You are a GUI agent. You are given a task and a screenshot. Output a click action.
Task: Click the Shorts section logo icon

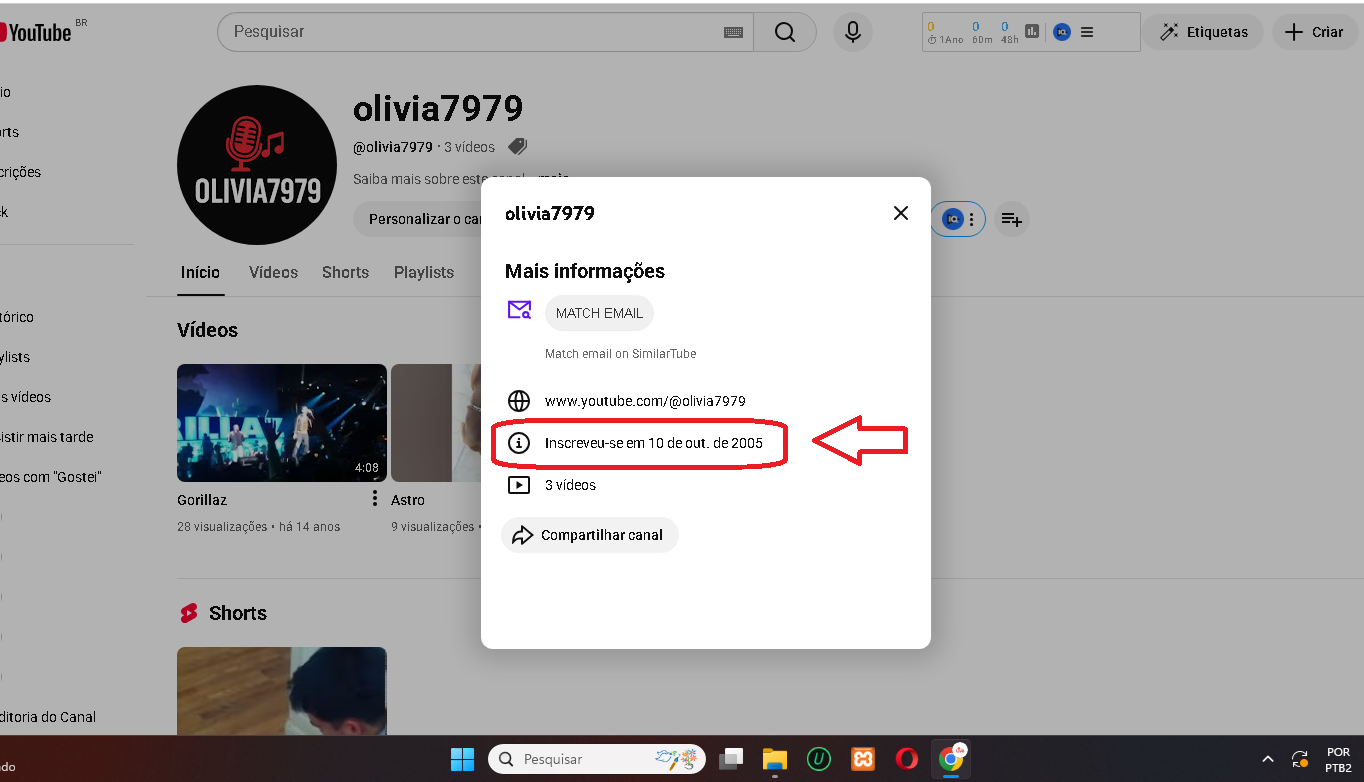tap(189, 613)
